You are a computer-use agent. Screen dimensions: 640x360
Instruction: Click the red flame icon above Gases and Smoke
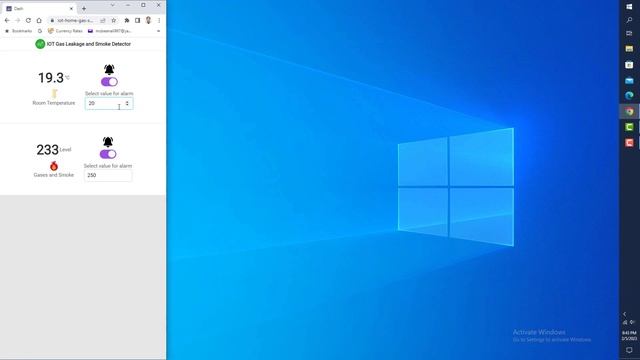(x=53, y=166)
